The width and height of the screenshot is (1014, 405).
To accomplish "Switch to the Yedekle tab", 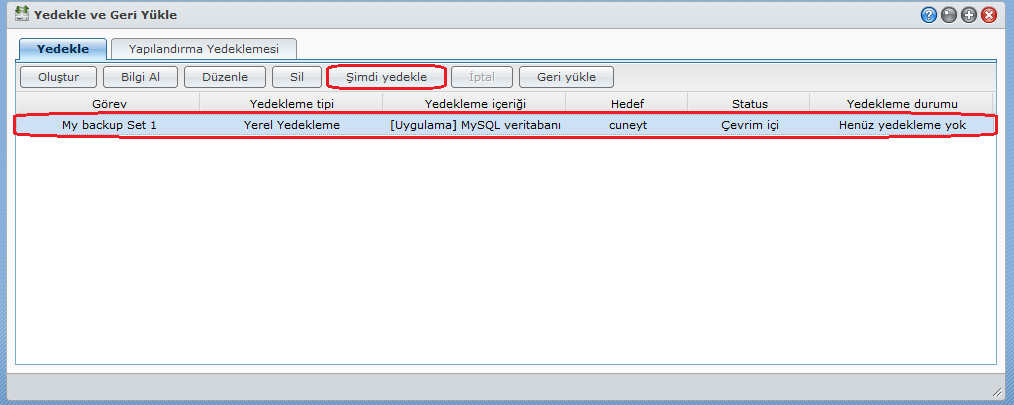I will (63, 49).
